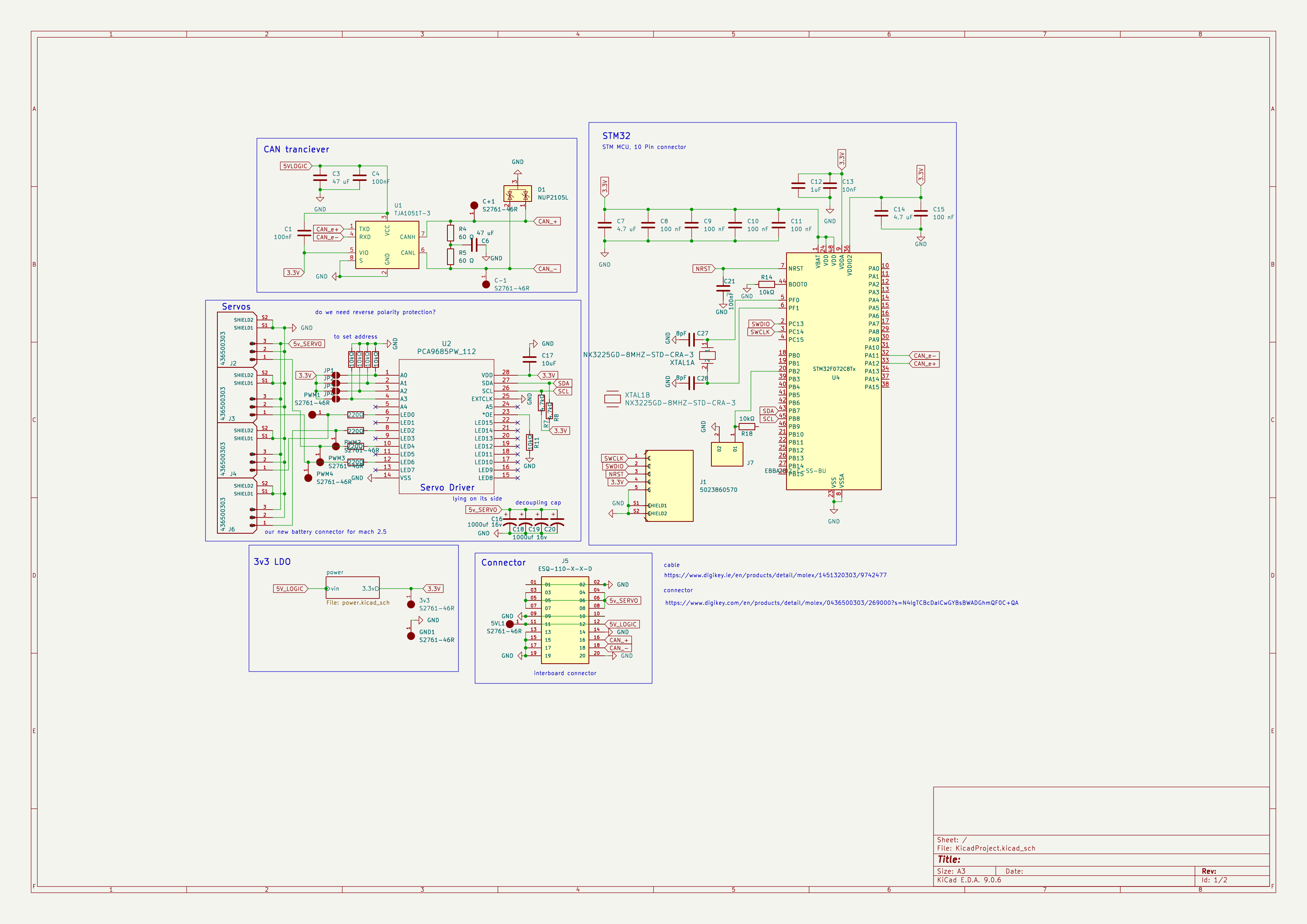Click the 'Servo Driver' text label
Image resolution: width=1307 pixels, height=924 pixels.
click(x=447, y=487)
